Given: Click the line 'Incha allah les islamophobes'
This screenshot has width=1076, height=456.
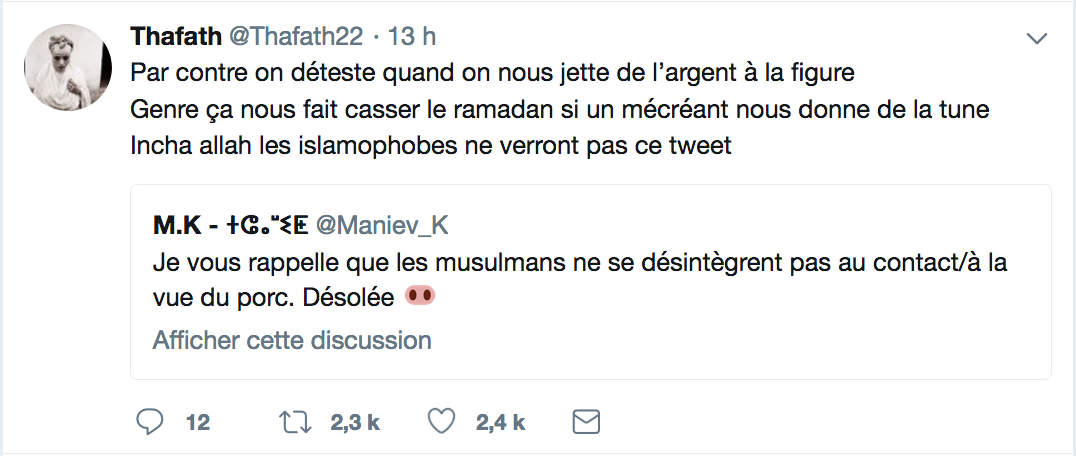Looking at the screenshot, I should click(432, 145).
